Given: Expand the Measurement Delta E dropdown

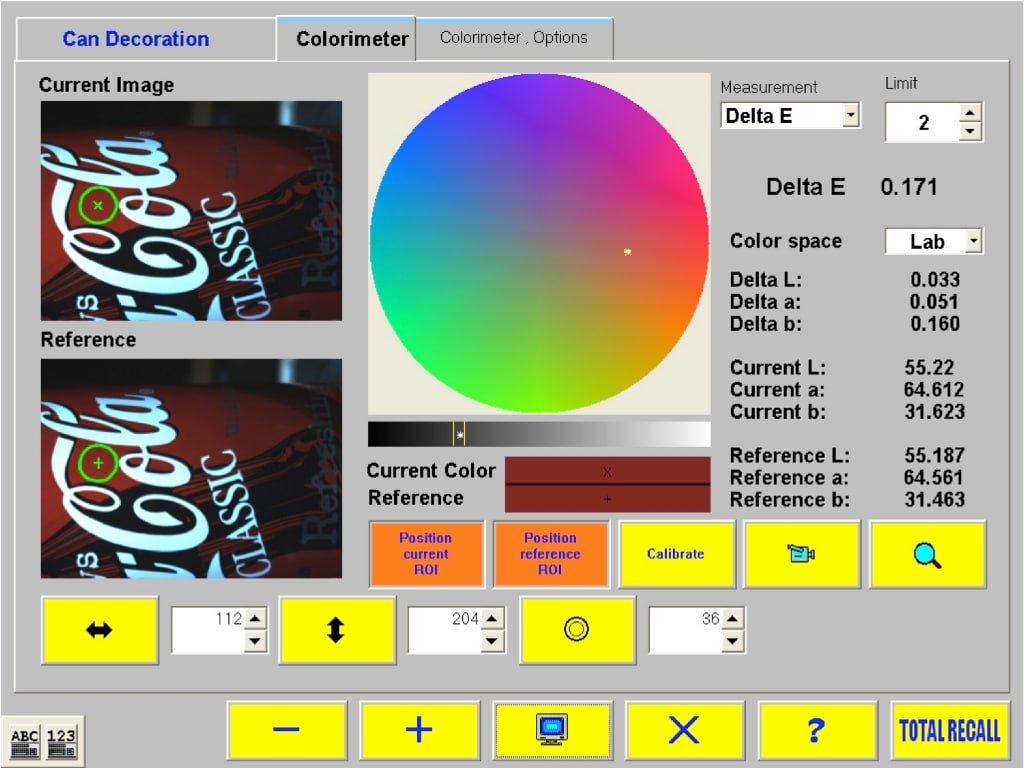Looking at the screenshot, I should (850, 116).
